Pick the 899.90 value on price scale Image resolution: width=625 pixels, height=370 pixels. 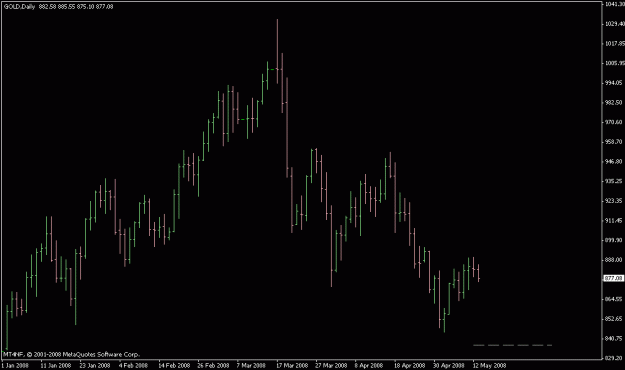(614, 240)
